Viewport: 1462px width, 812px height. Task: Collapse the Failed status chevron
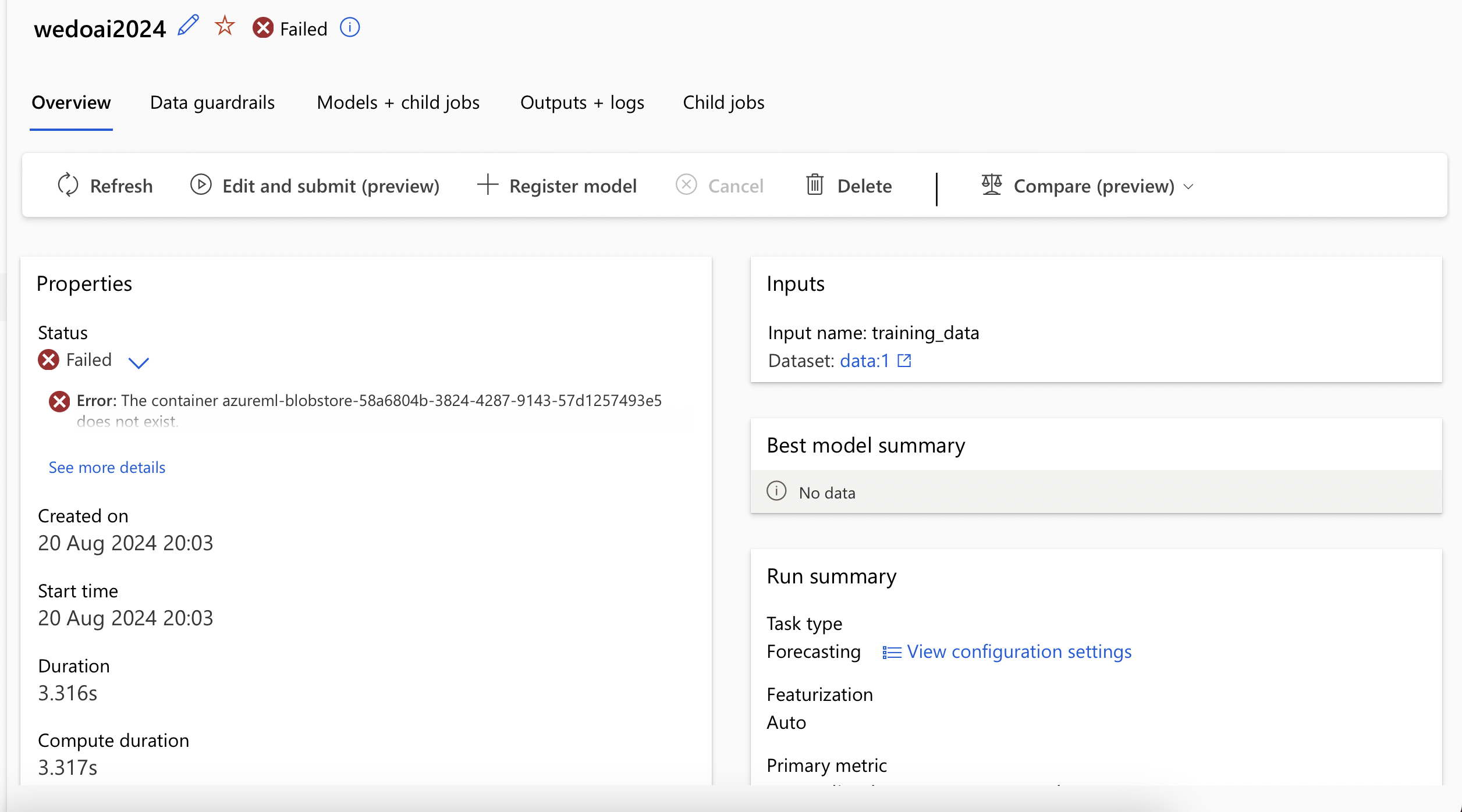tap(139, 363)
